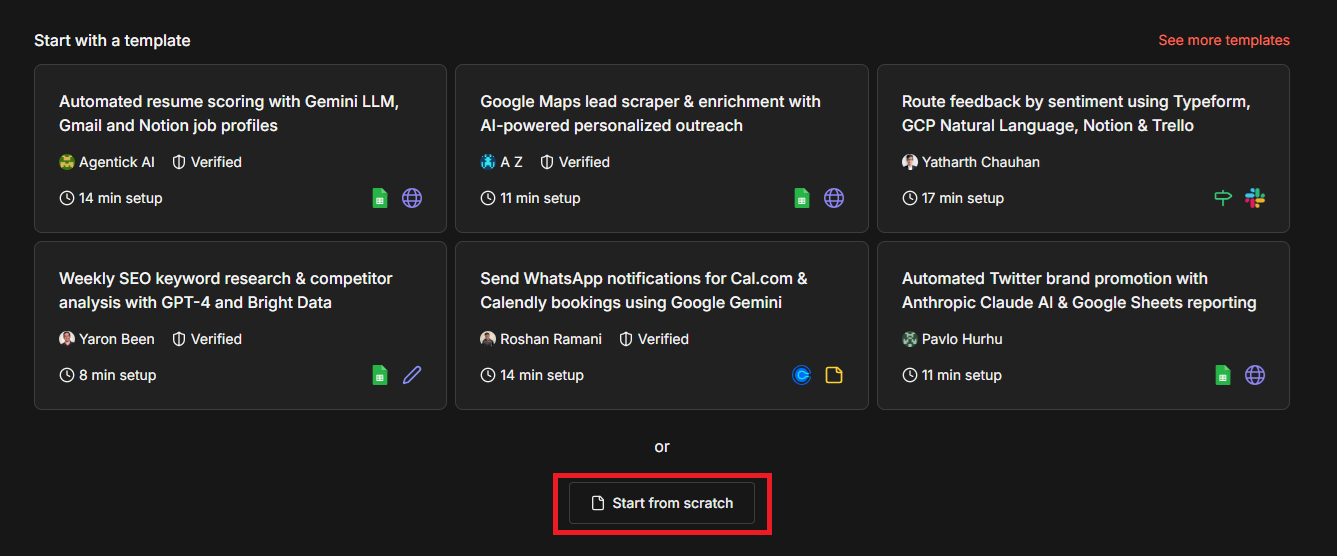
Task: Click Agentick AI avatar icon
Action: [x=67, y=162]
